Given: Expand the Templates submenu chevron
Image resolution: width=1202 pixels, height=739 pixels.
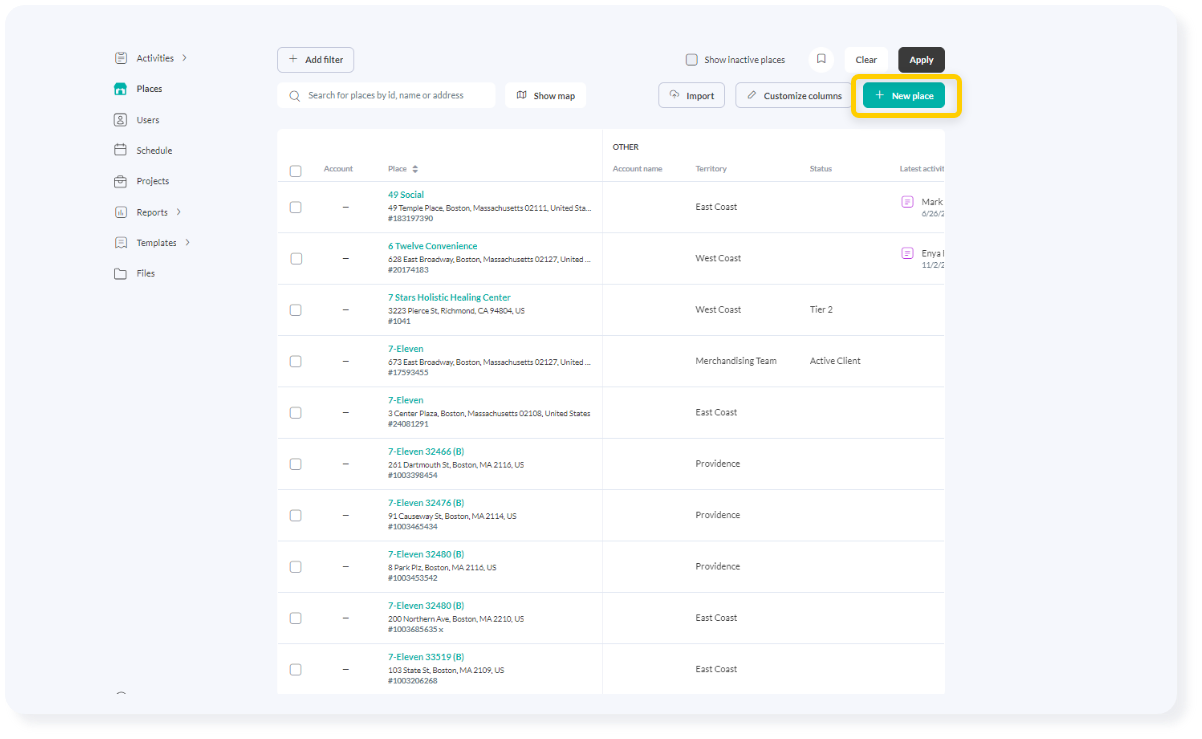Looking at the screenshot, I should coord(187,243).
